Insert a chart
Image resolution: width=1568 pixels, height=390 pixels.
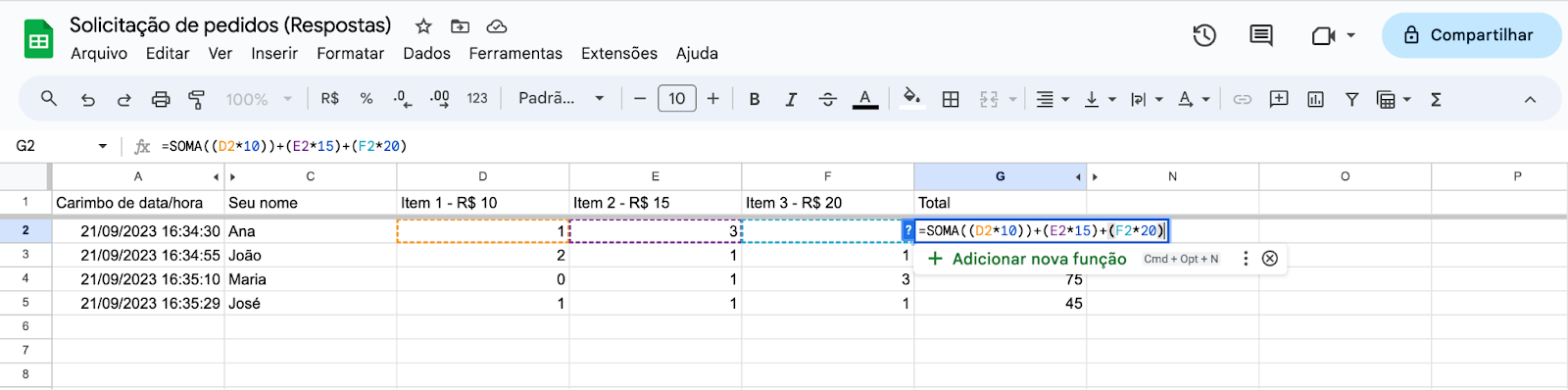pos(1315,99)
